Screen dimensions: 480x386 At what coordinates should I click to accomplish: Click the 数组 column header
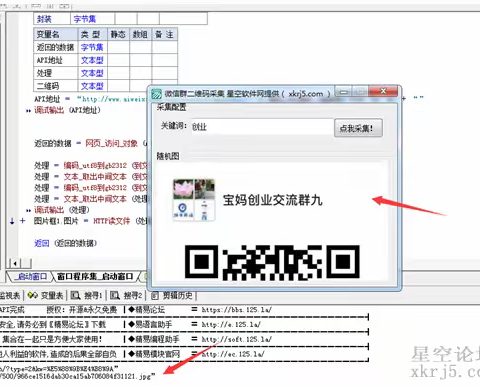pos(140,34)
